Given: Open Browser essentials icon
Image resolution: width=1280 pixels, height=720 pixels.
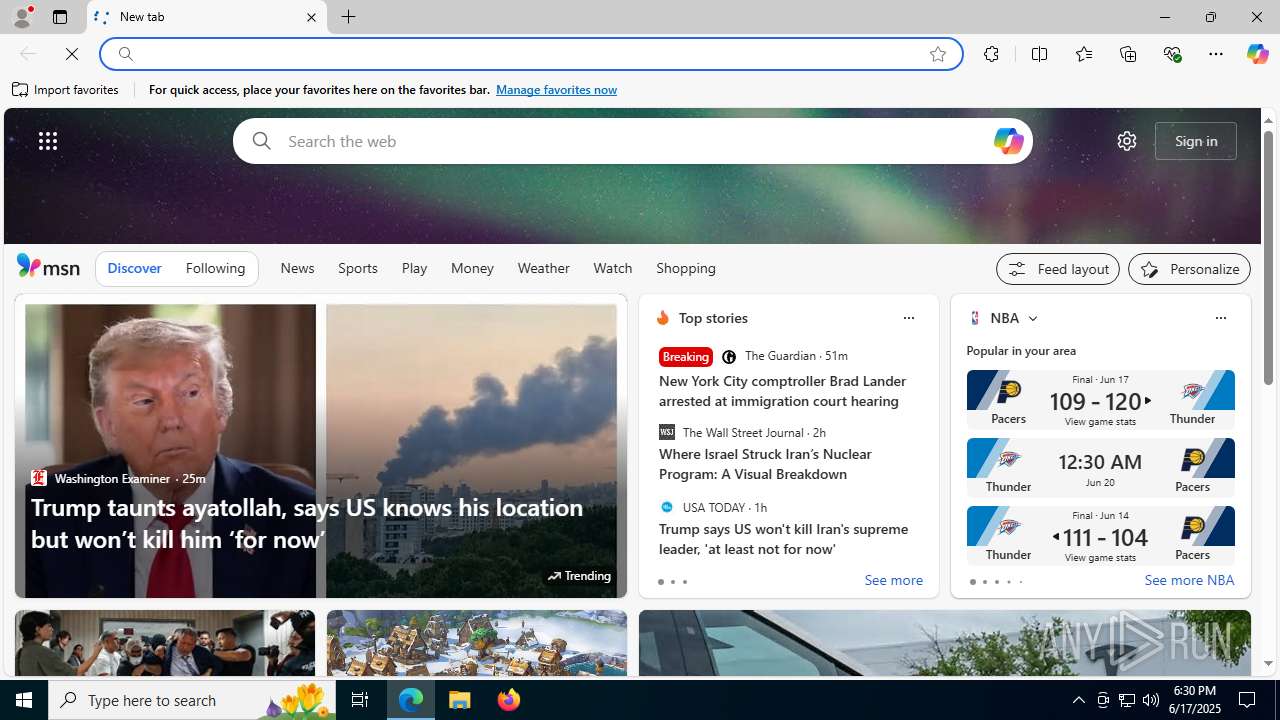Looking at the screenshot, I should (x=1172, y=54).
